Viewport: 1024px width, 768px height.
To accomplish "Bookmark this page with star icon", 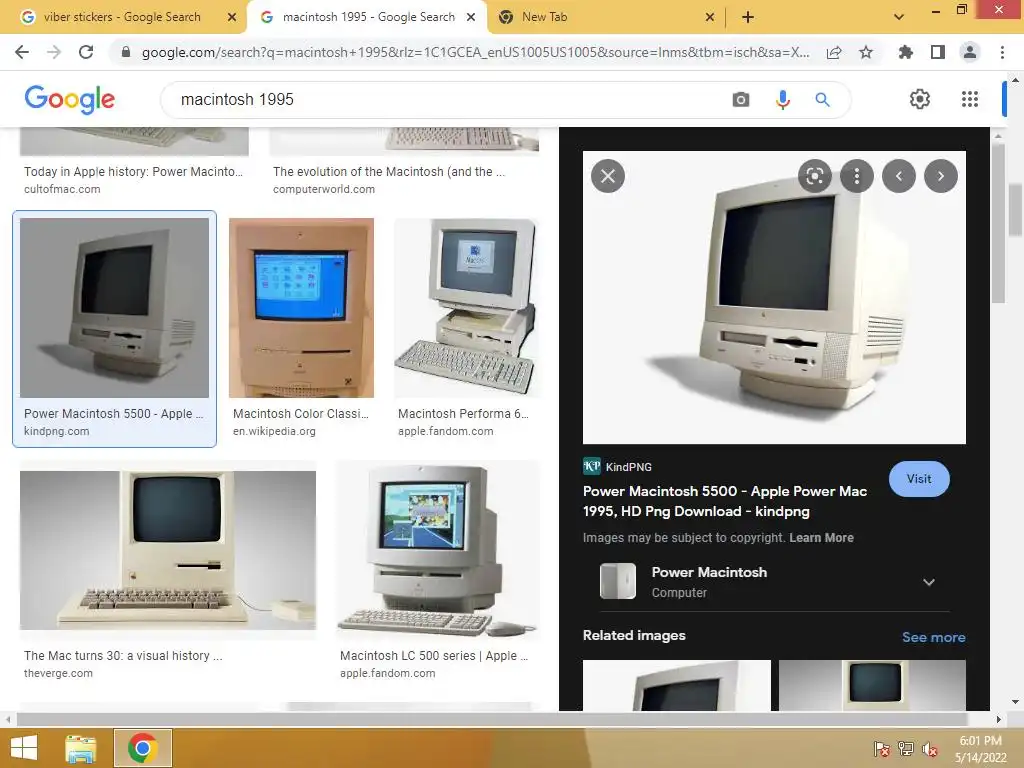I will 866,52.
